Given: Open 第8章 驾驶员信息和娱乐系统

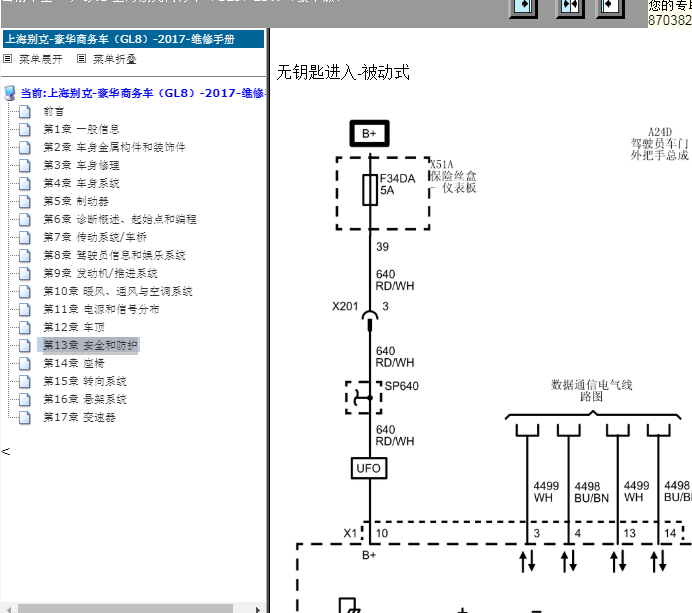Looking at the screenshot, I should 114,255.
